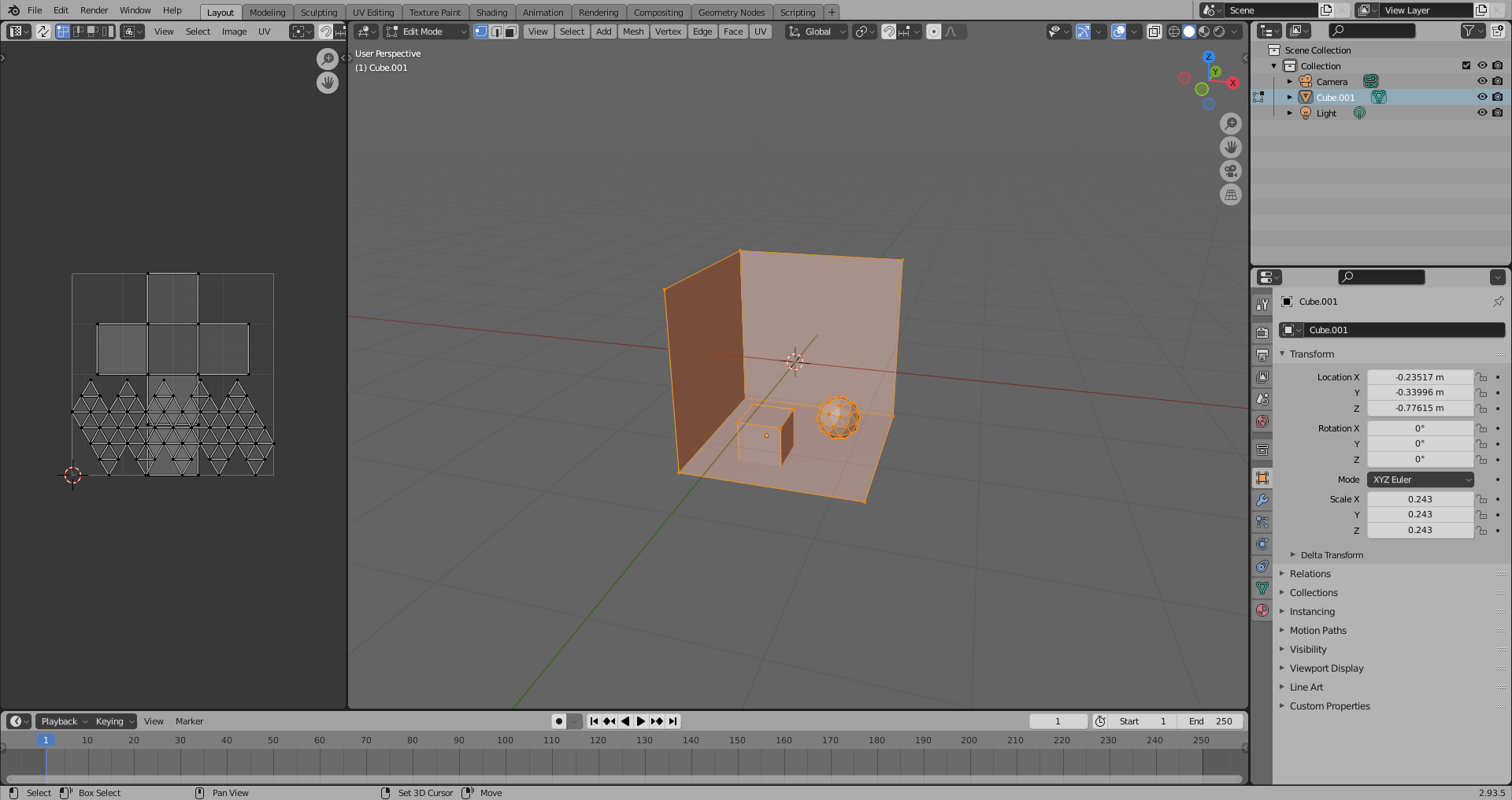Screen dimensions: 1512x800
Task: Switch to the Shading workspace tab
Action: click(491, 13)
